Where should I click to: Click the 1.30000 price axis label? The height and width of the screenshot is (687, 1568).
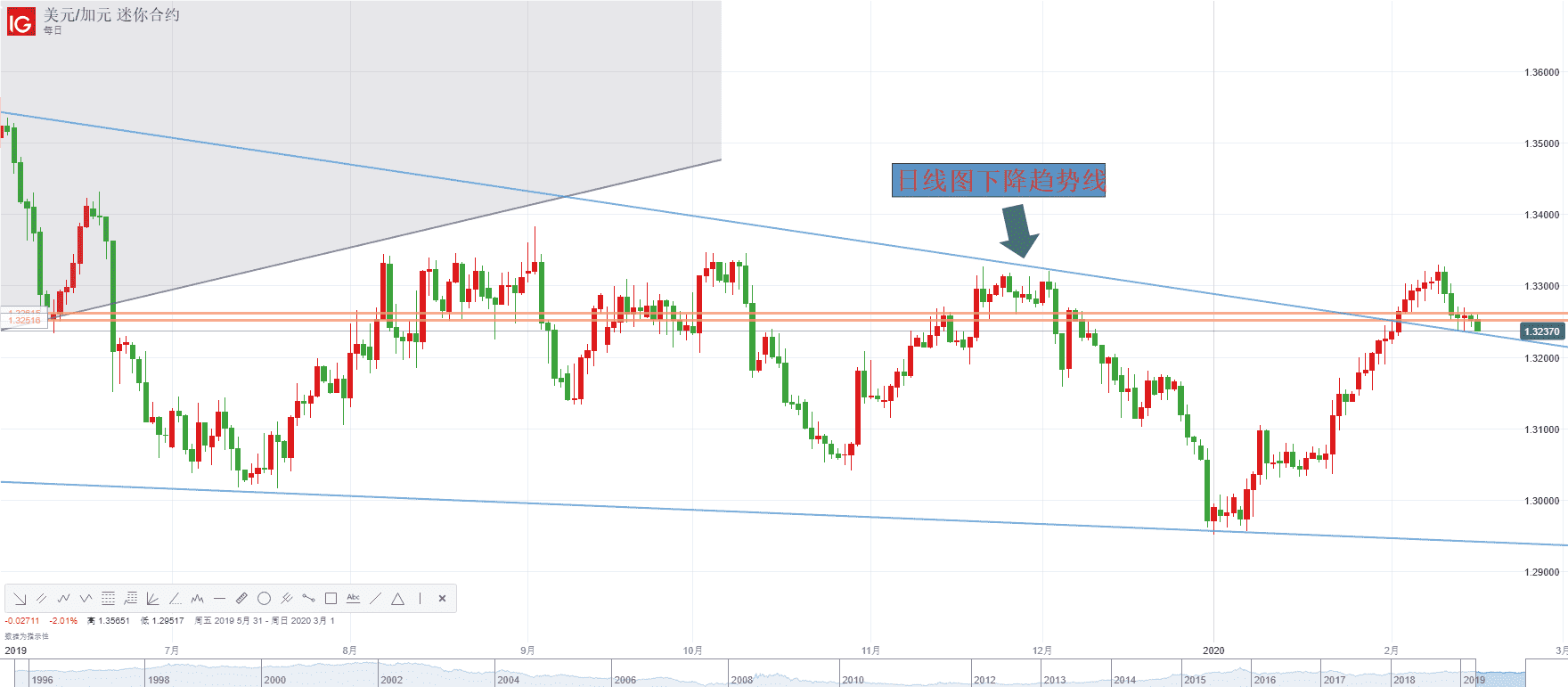point(1542,501)
